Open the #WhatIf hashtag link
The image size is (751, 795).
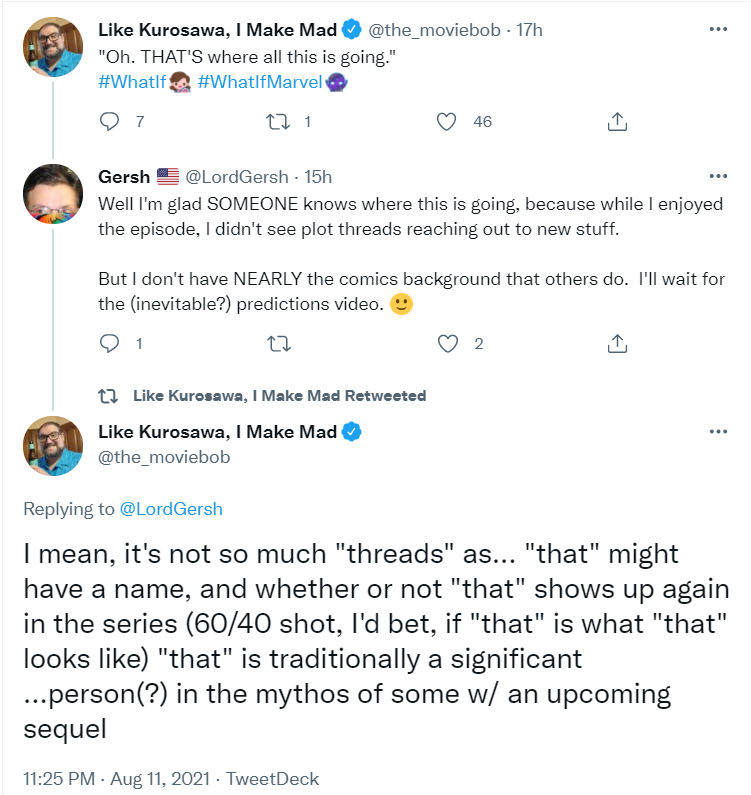click(x=132, y=82)
